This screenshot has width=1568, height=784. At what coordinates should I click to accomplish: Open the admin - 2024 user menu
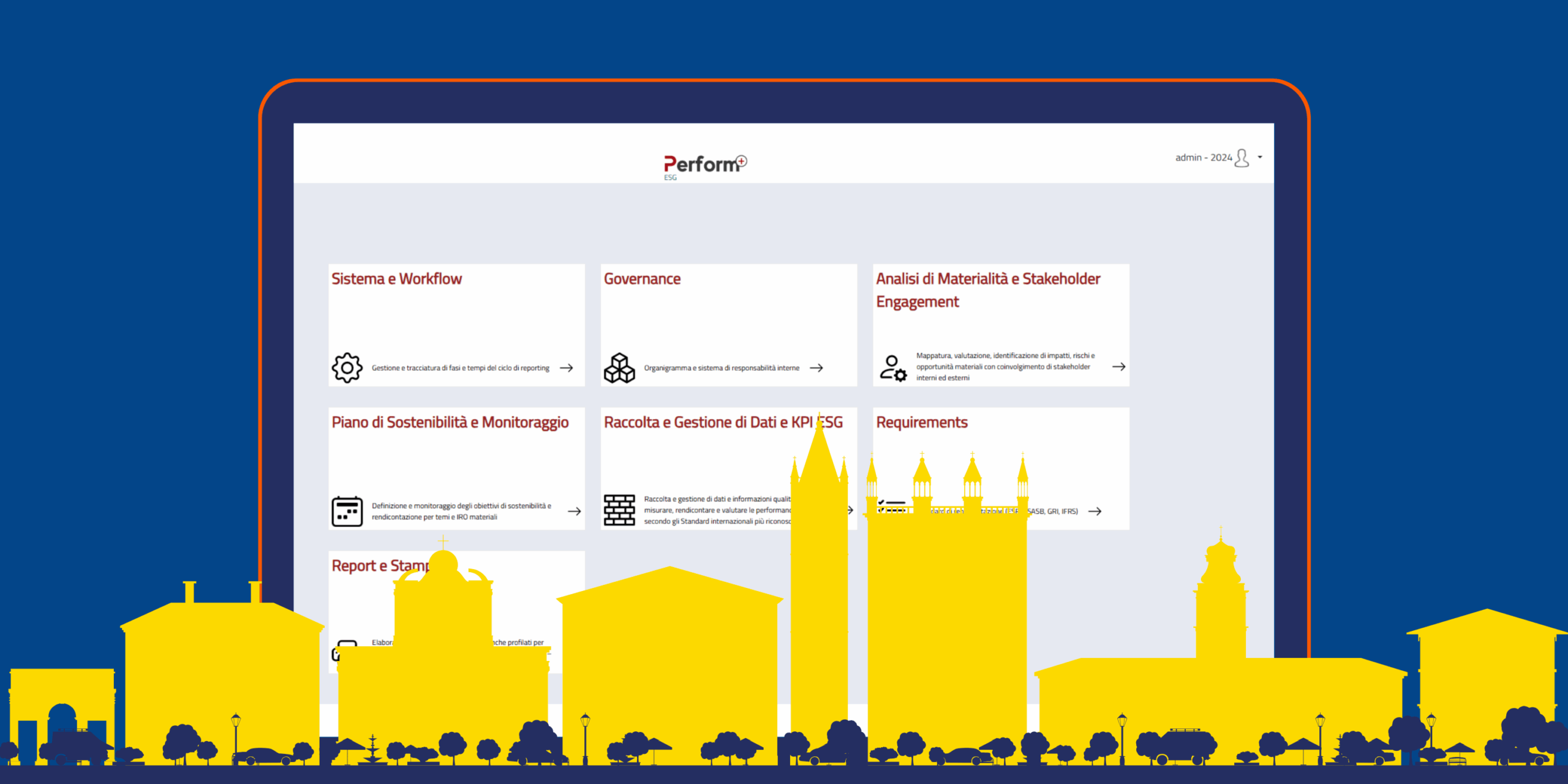point(1203,157)
